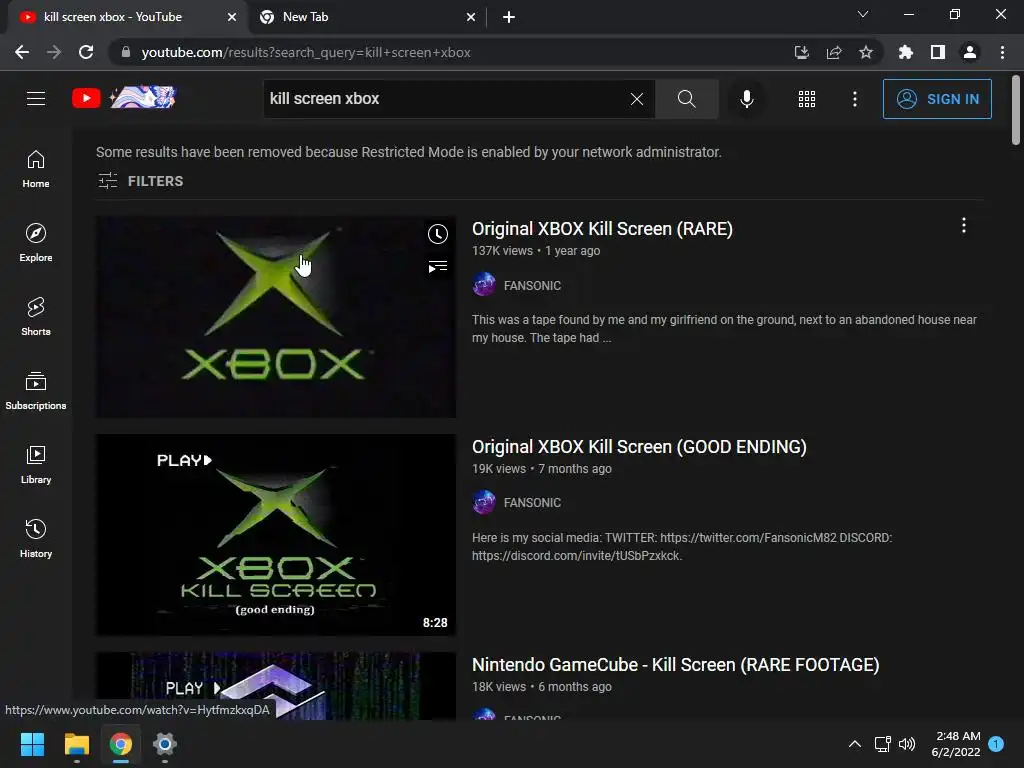Image resolution: width=1024 pixels, height=768 pixels.
Task: Reload the page
Action: coord(86,52)
